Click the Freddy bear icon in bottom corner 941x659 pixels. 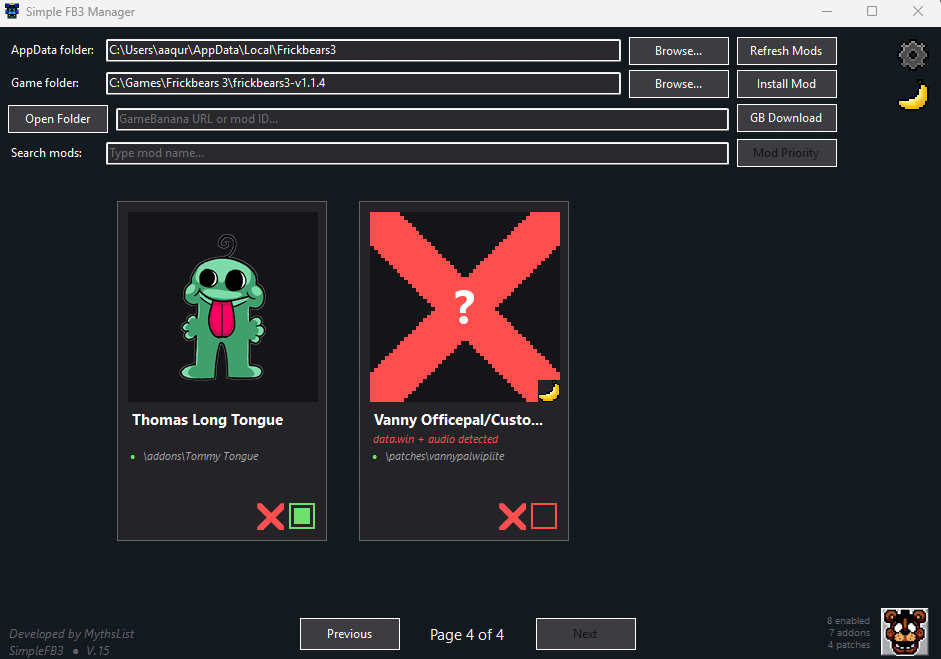click(904, 631)
